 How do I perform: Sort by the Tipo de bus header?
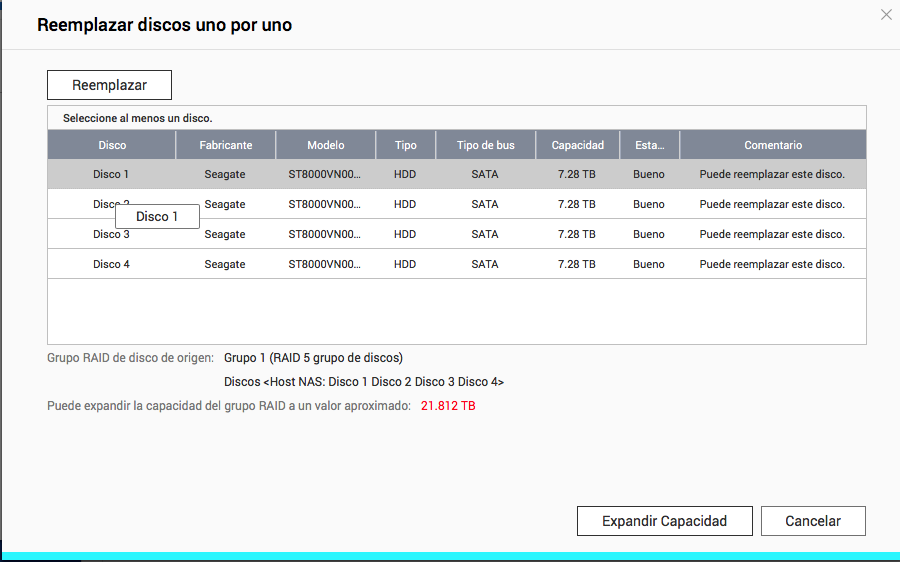485,145
